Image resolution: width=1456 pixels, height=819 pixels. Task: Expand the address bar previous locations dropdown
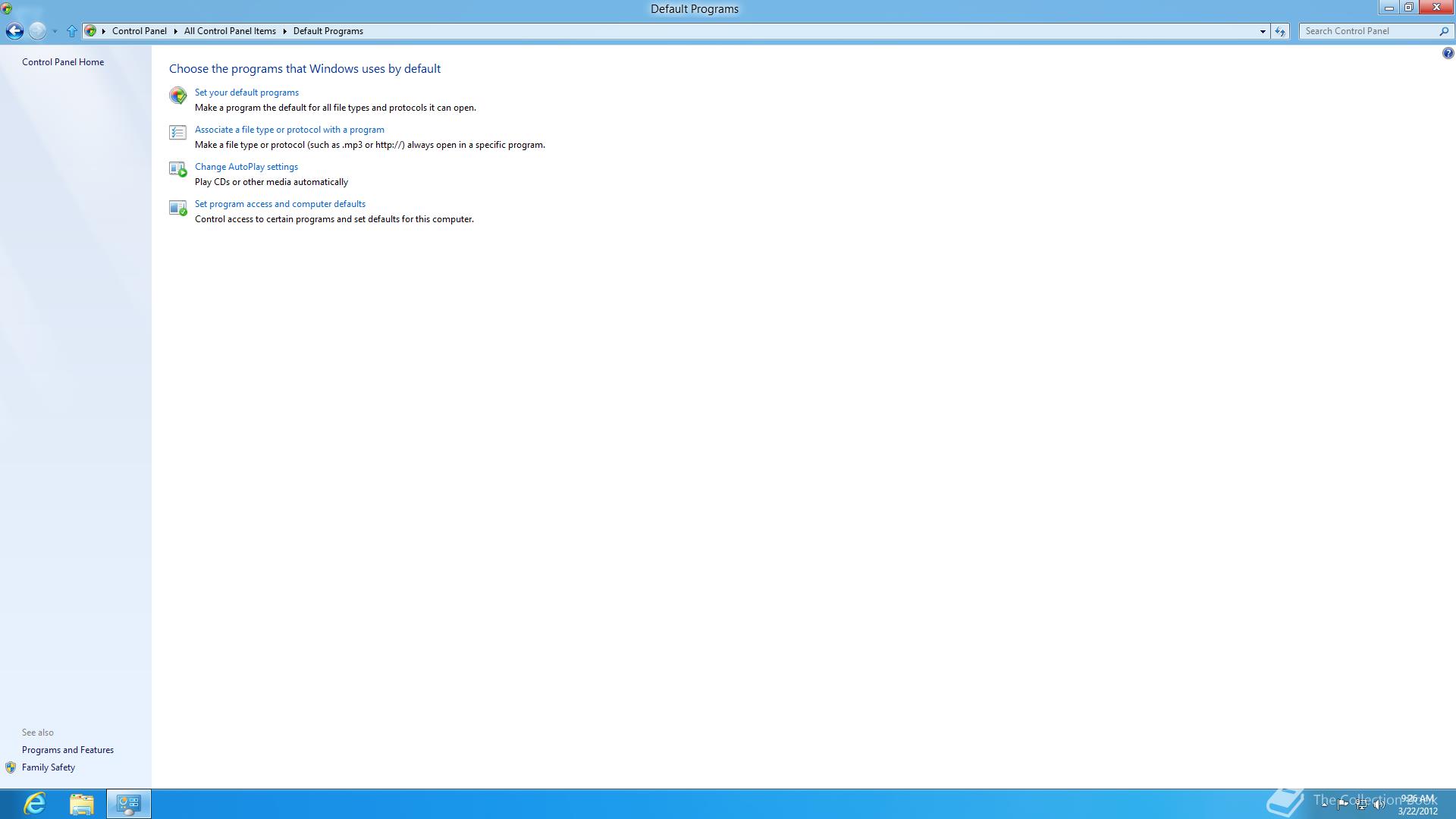click(x=1263, y=31)
